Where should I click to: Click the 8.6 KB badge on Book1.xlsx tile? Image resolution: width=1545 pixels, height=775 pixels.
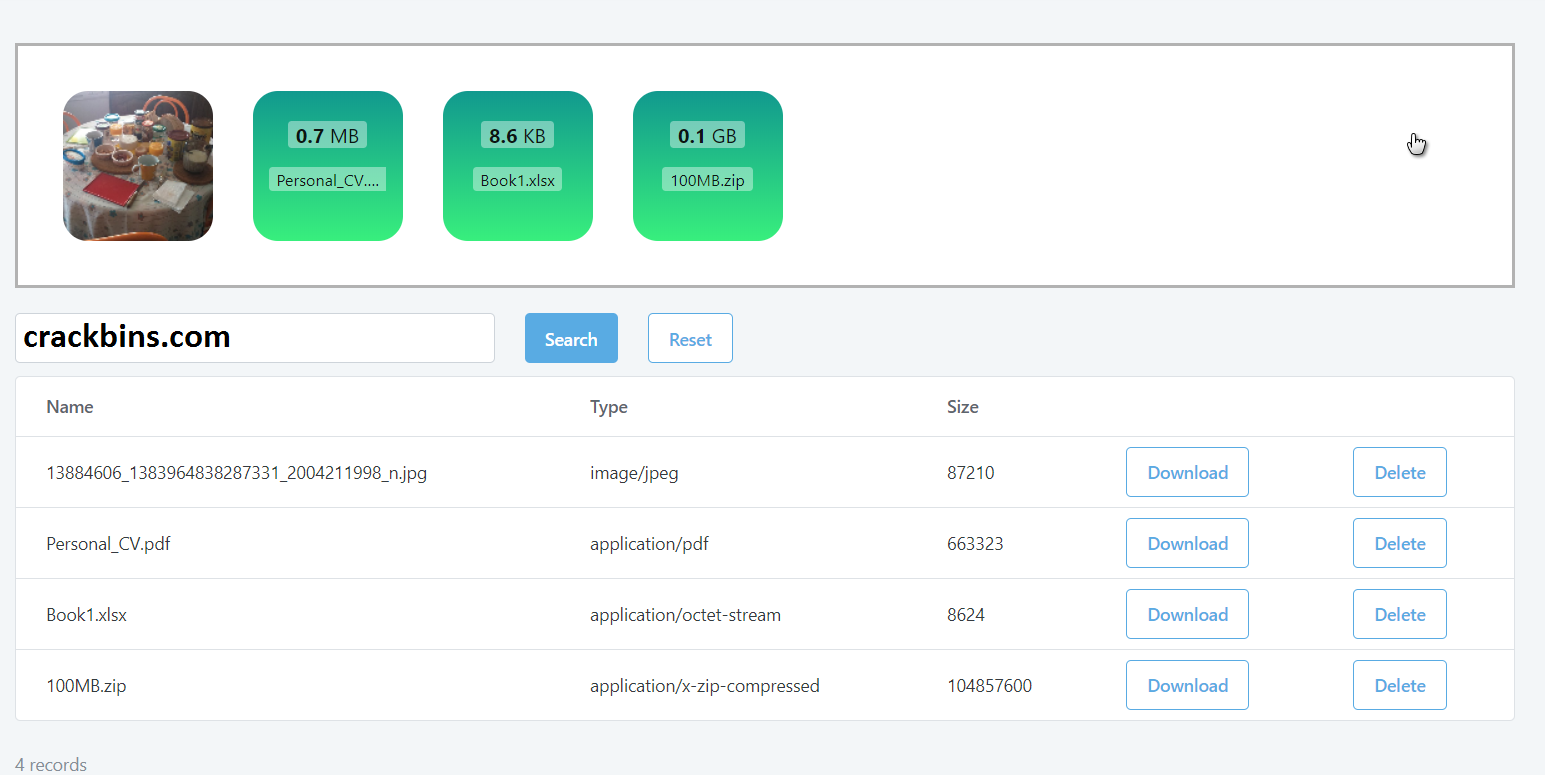pos(518,135)
